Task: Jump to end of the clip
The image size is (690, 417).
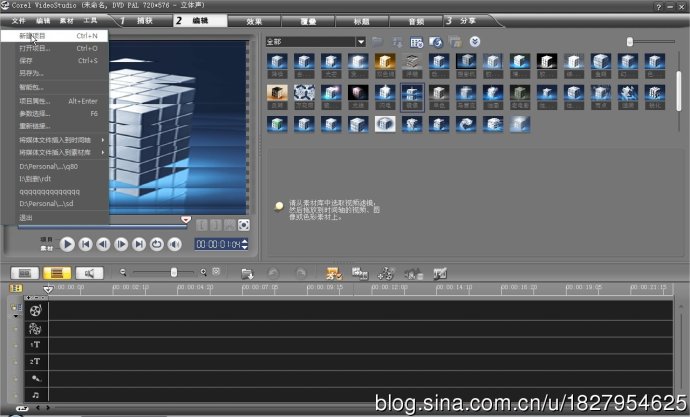Action: coord(139,244)
